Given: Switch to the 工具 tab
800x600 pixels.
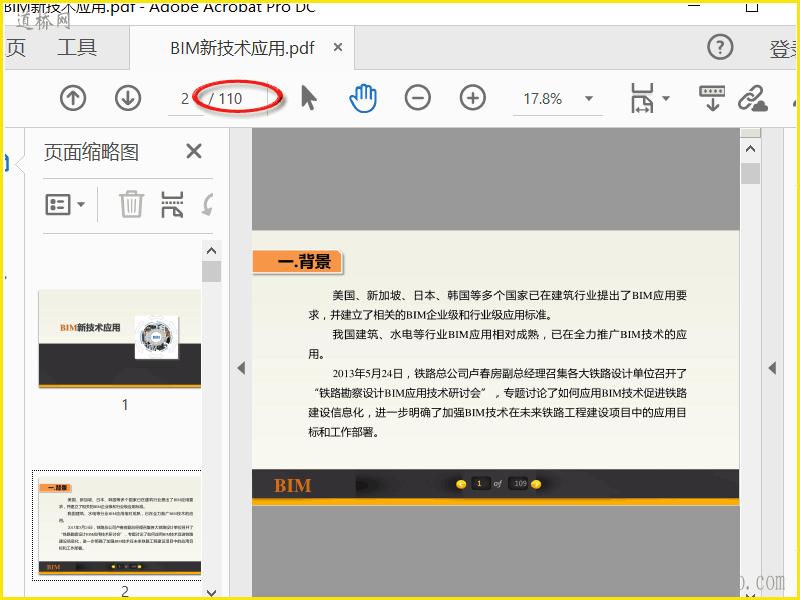Looking at the screenshot, I should [x=77, y=47].
